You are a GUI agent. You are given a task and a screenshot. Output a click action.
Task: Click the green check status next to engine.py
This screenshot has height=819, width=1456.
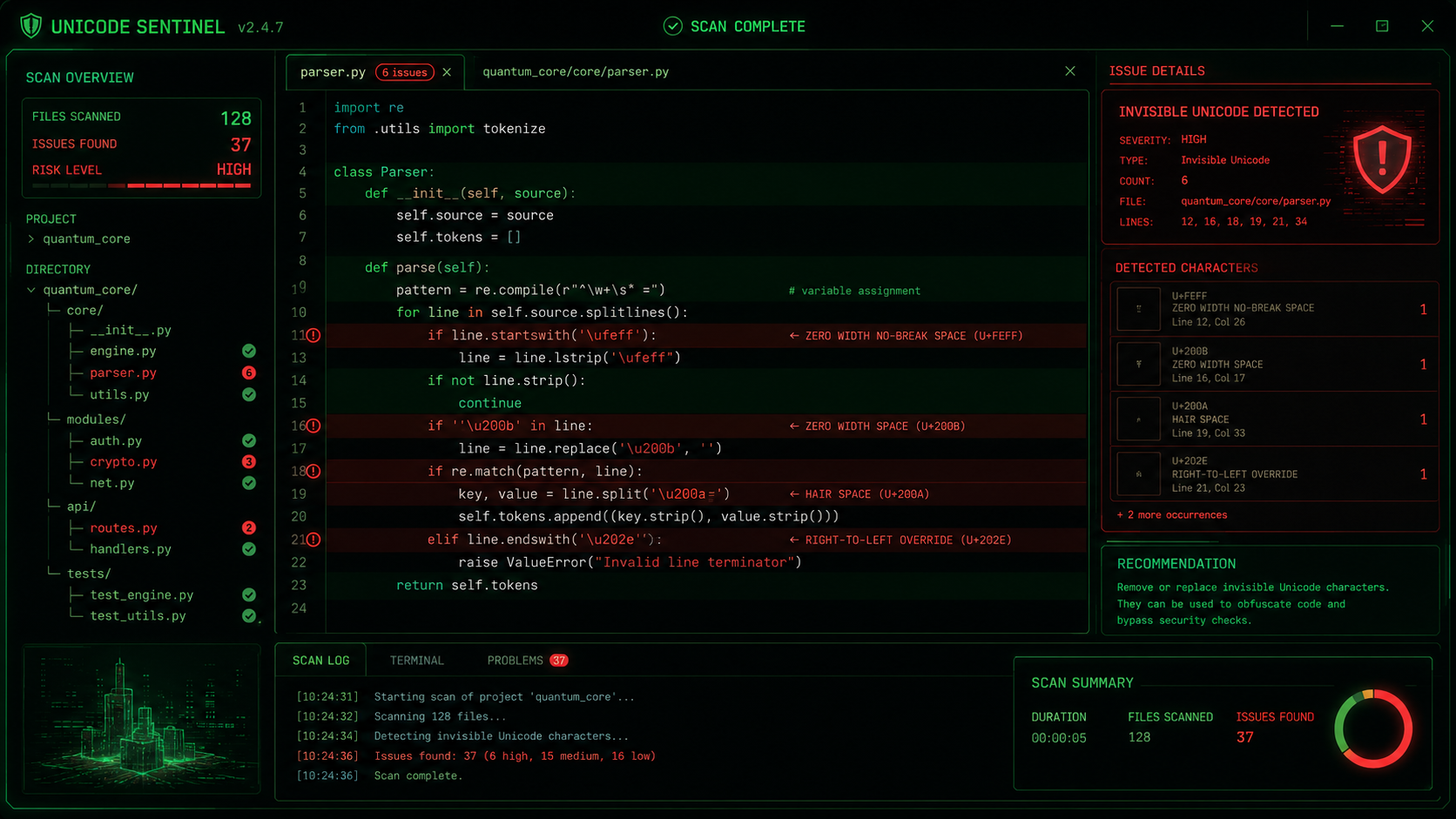(249, 351)
